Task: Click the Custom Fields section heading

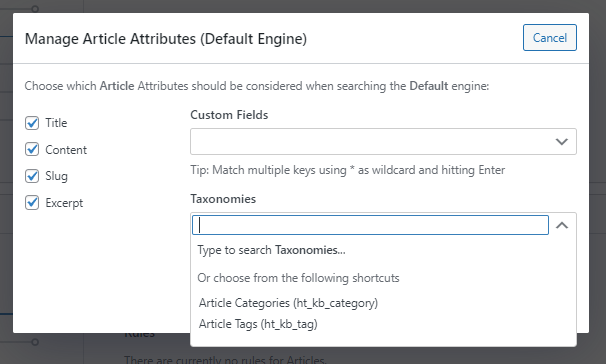Action: pyautogui.click(x=229, y=115)
